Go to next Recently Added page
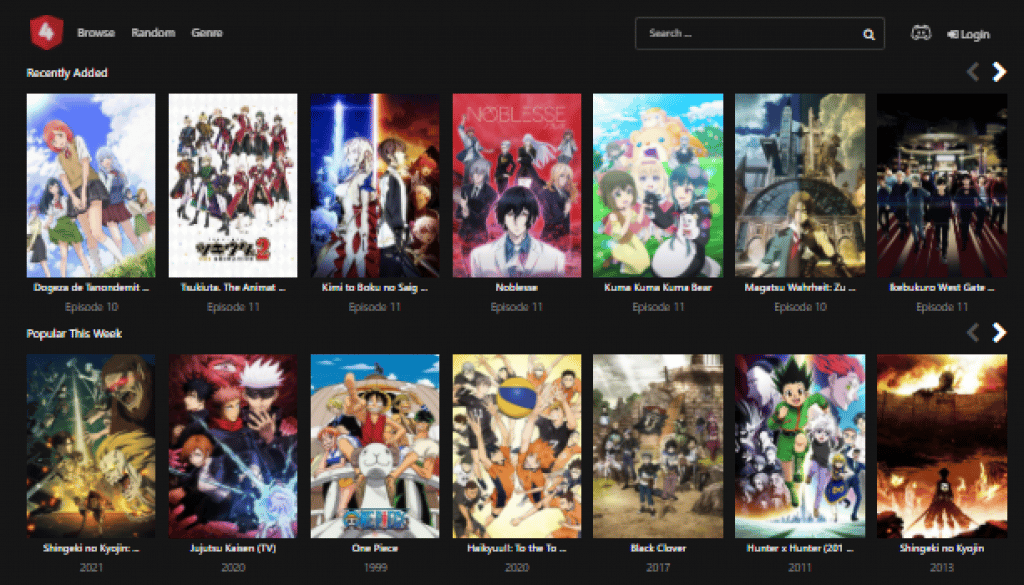 coord(999,72)
